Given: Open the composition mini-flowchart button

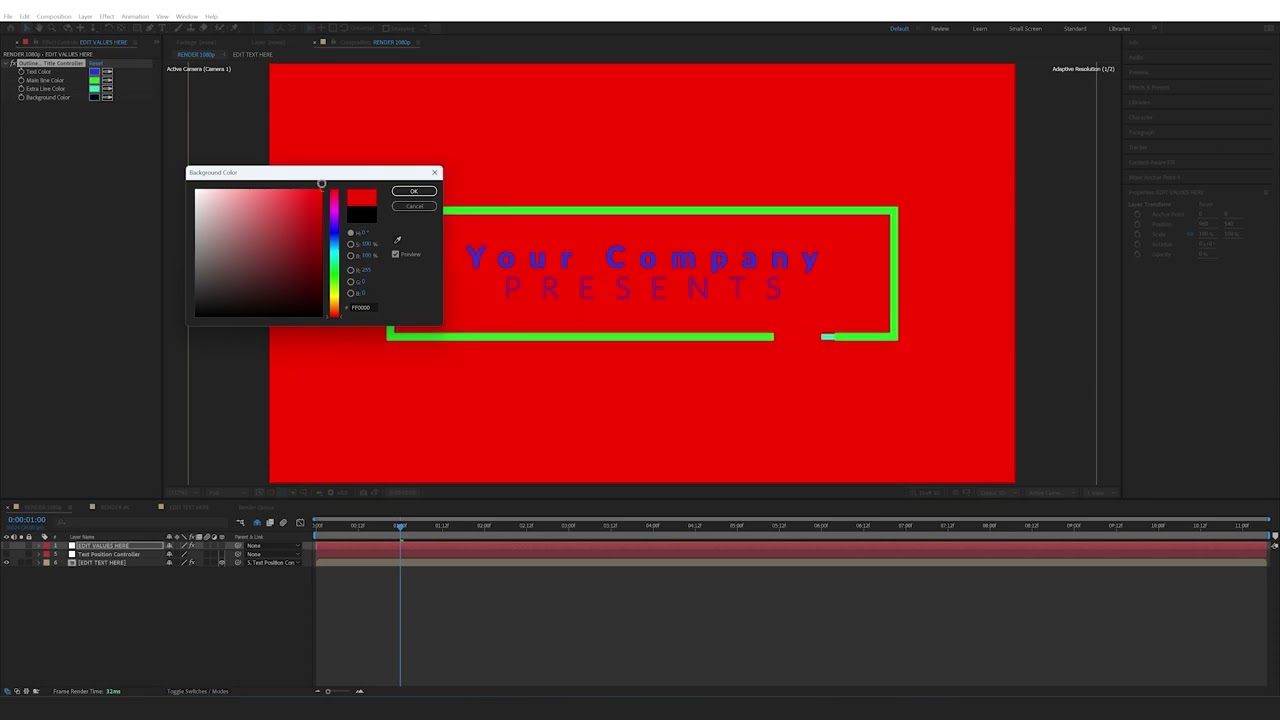Looking at the screenshot, I should [240, 523].
